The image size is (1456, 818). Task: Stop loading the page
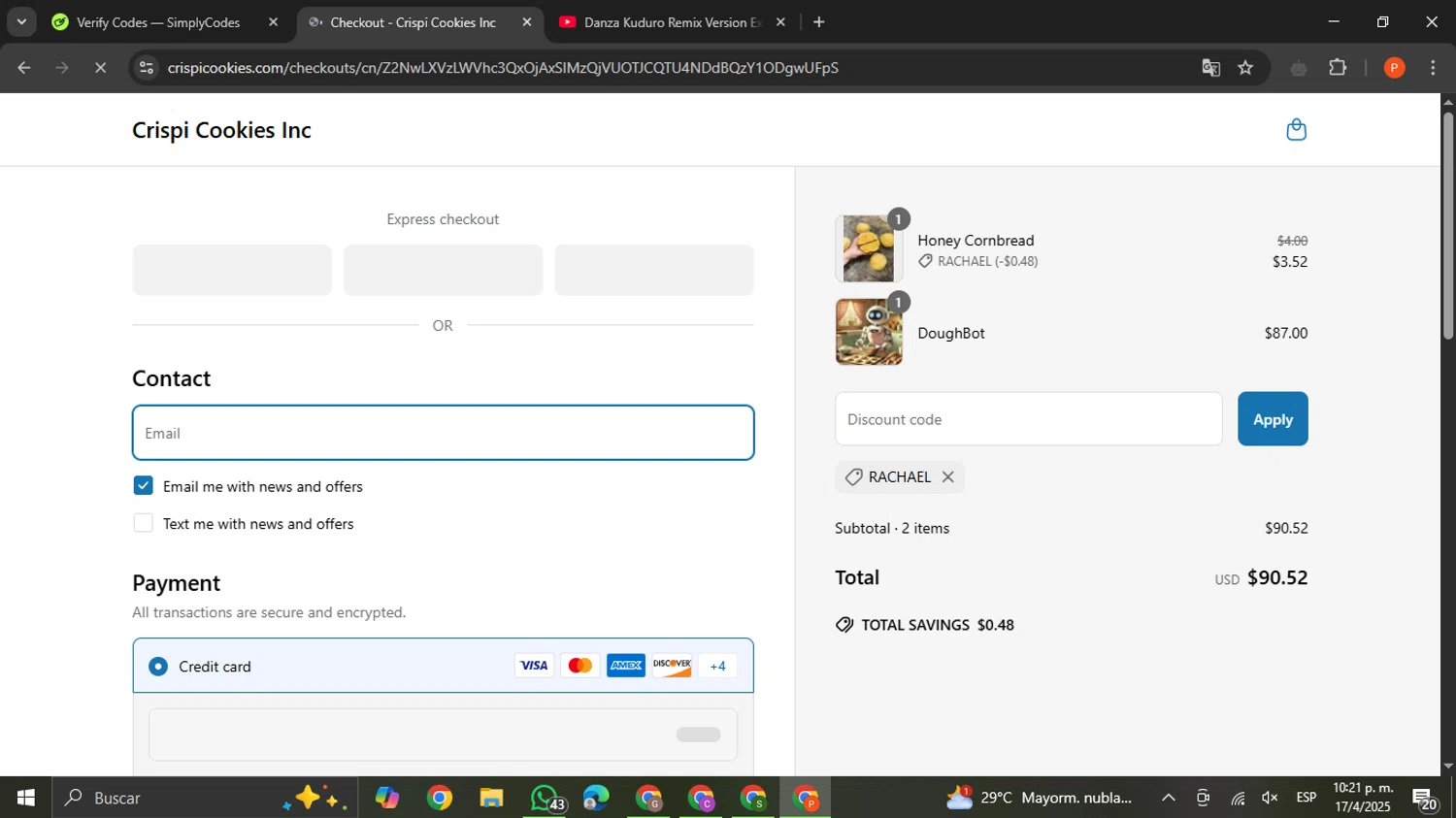tap(100, 68)
